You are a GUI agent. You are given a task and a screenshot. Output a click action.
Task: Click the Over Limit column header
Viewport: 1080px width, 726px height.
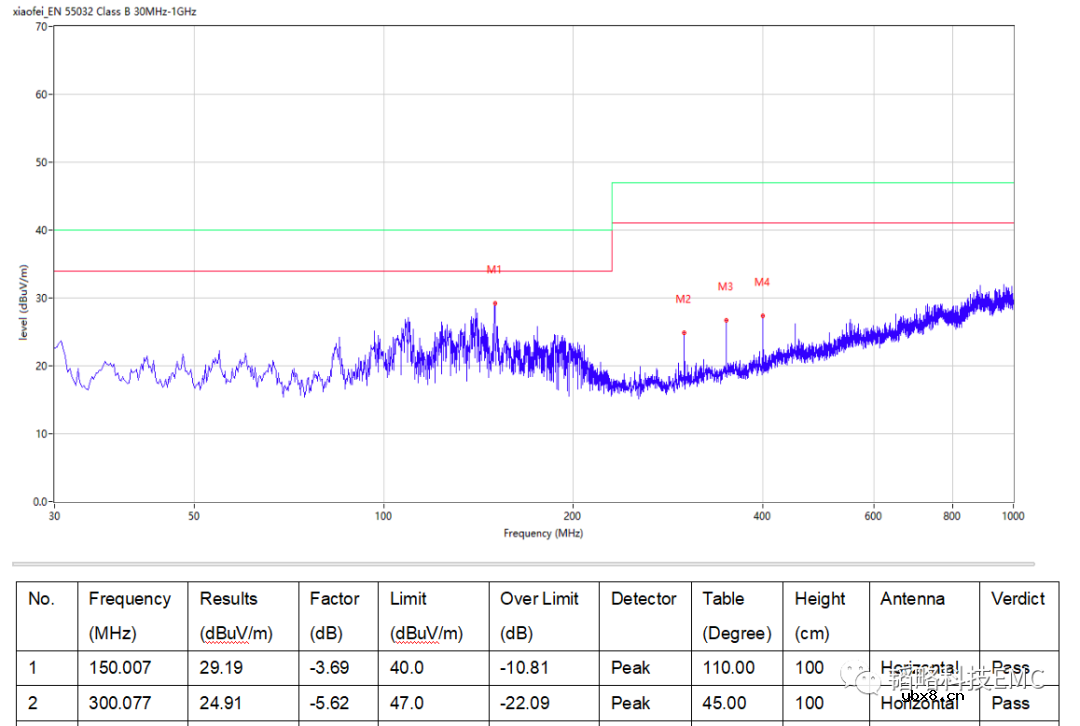click(x=539, y=599)
